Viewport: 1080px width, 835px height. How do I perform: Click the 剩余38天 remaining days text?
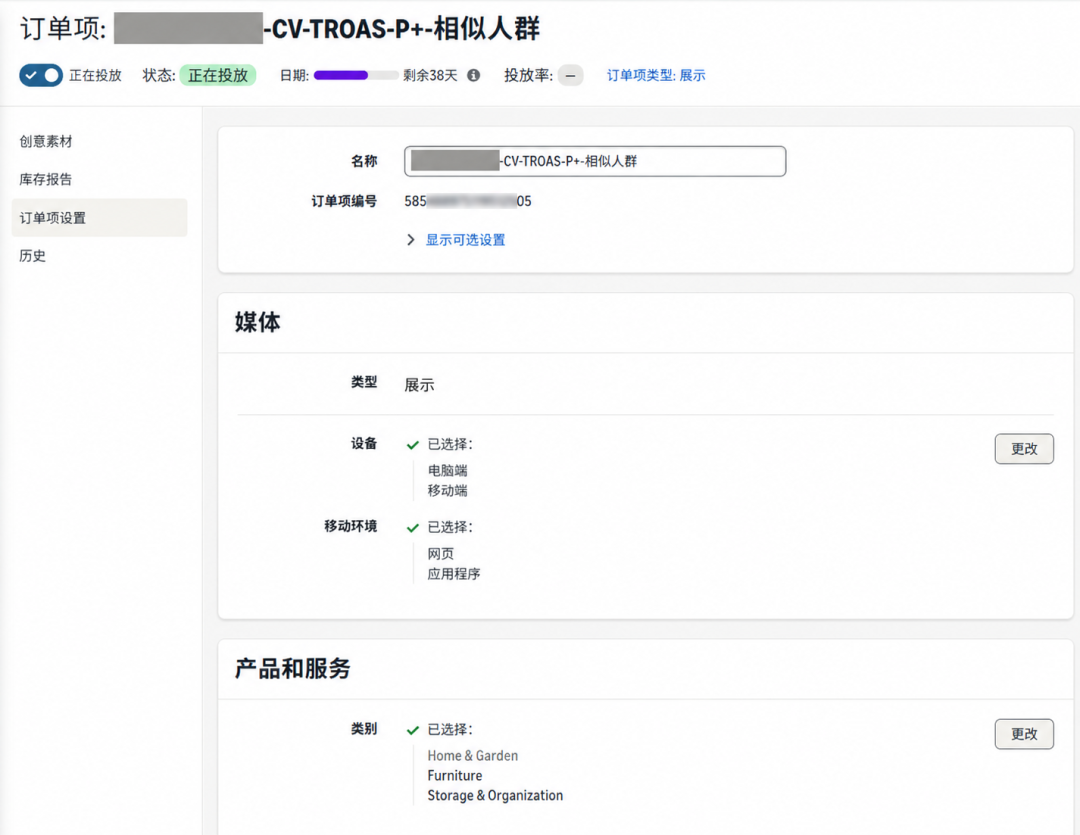pos(430,75)
